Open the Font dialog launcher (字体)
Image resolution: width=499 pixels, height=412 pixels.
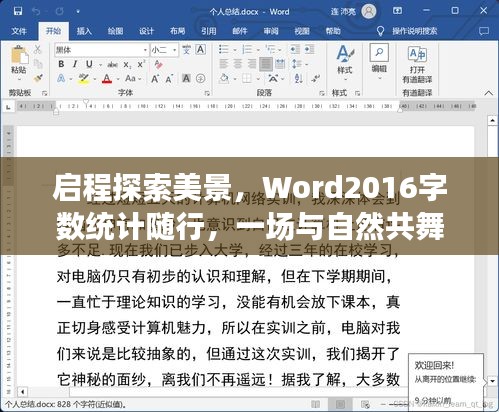pos(207,93)
